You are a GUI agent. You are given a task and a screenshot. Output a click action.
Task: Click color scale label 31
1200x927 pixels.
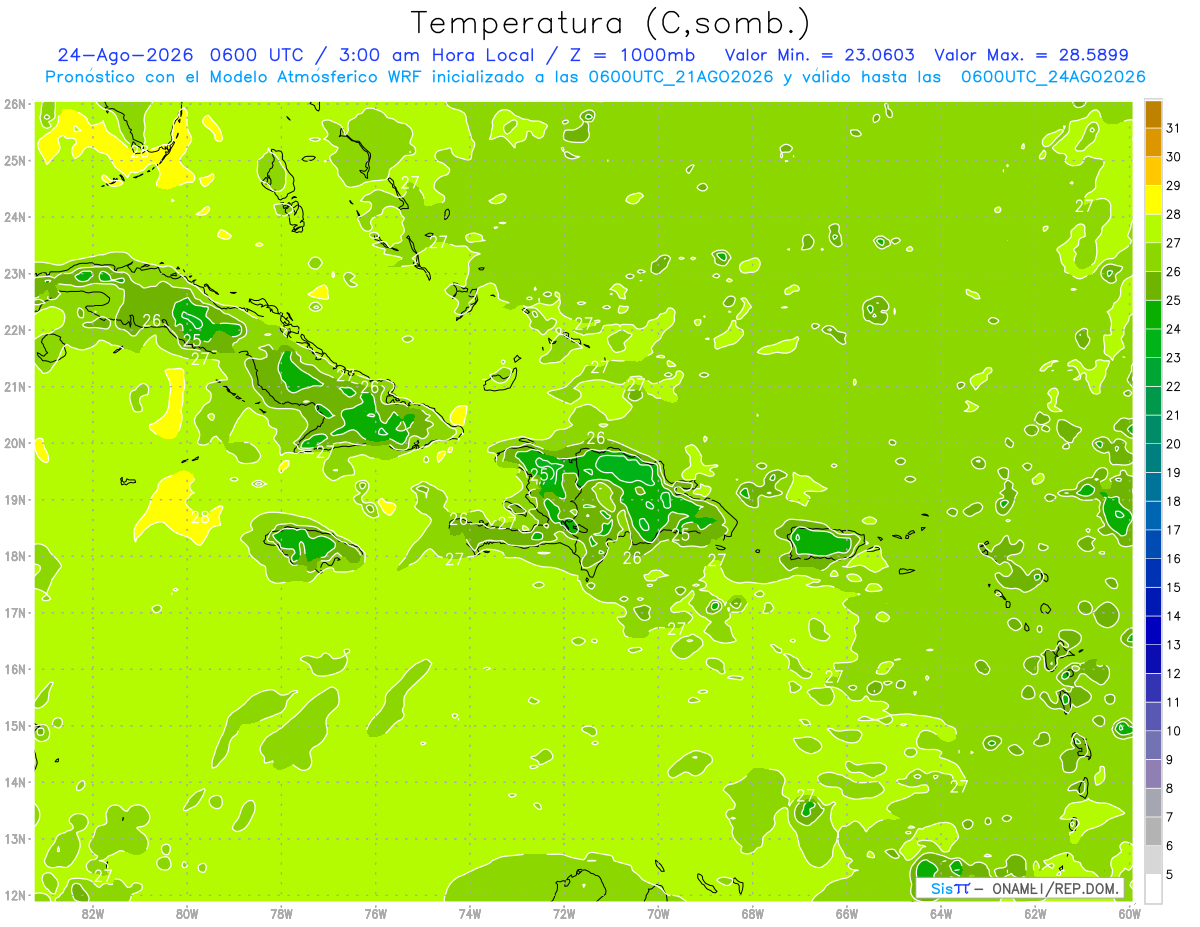(x=1173, y=128)
